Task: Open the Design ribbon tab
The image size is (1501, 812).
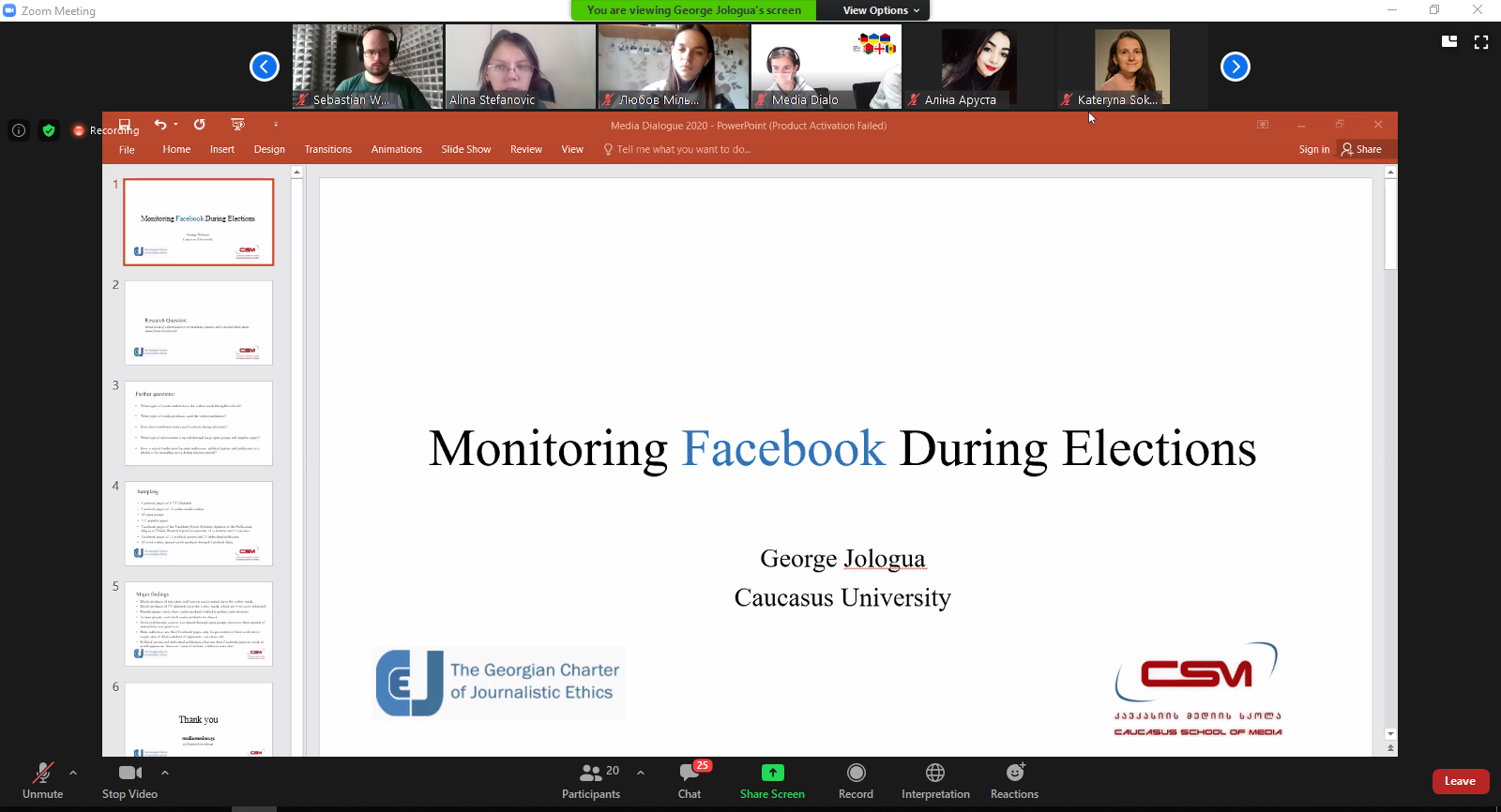Action: click(x=269, y=149)
